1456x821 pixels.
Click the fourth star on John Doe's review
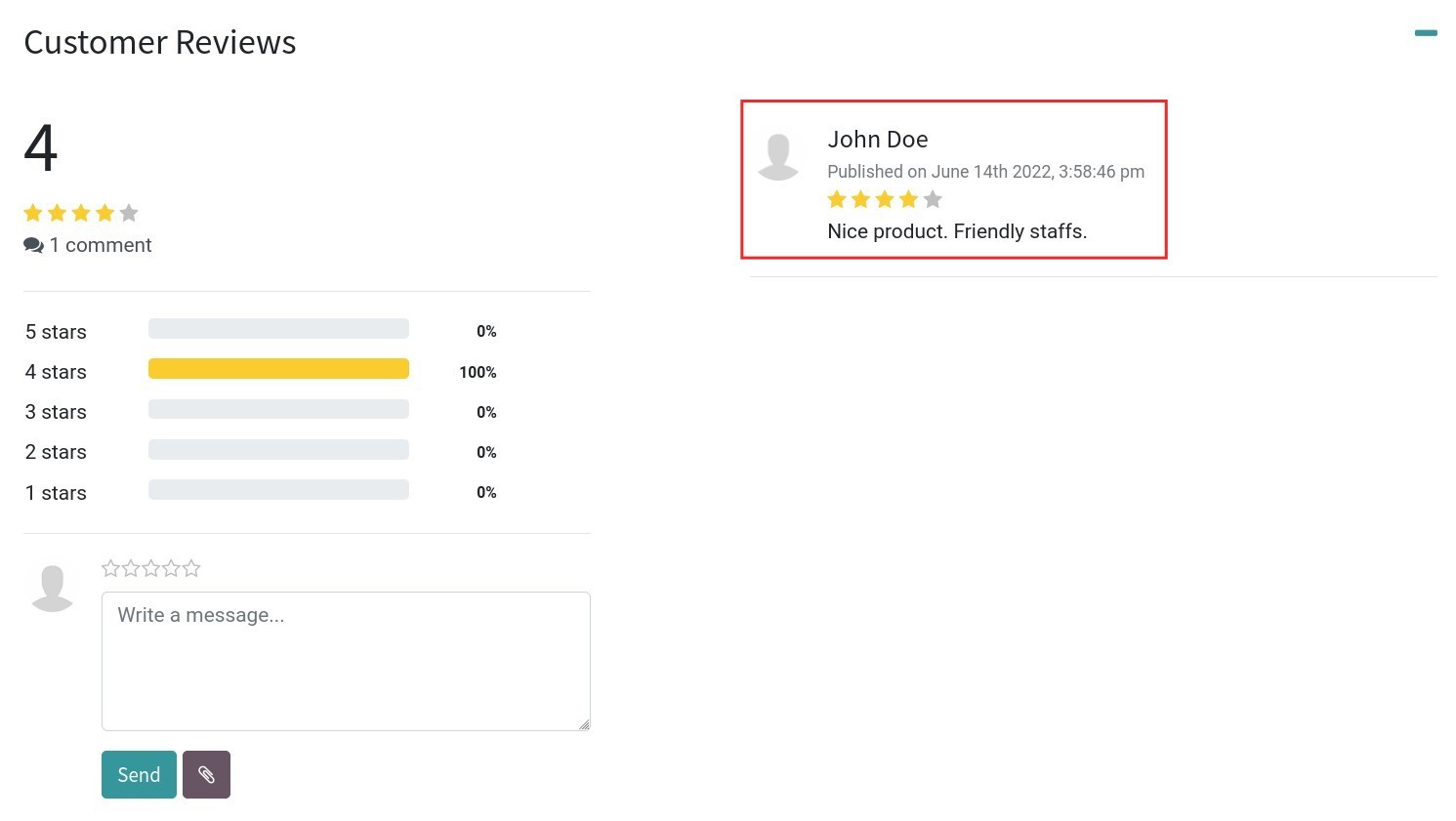(x=909, y=199)
